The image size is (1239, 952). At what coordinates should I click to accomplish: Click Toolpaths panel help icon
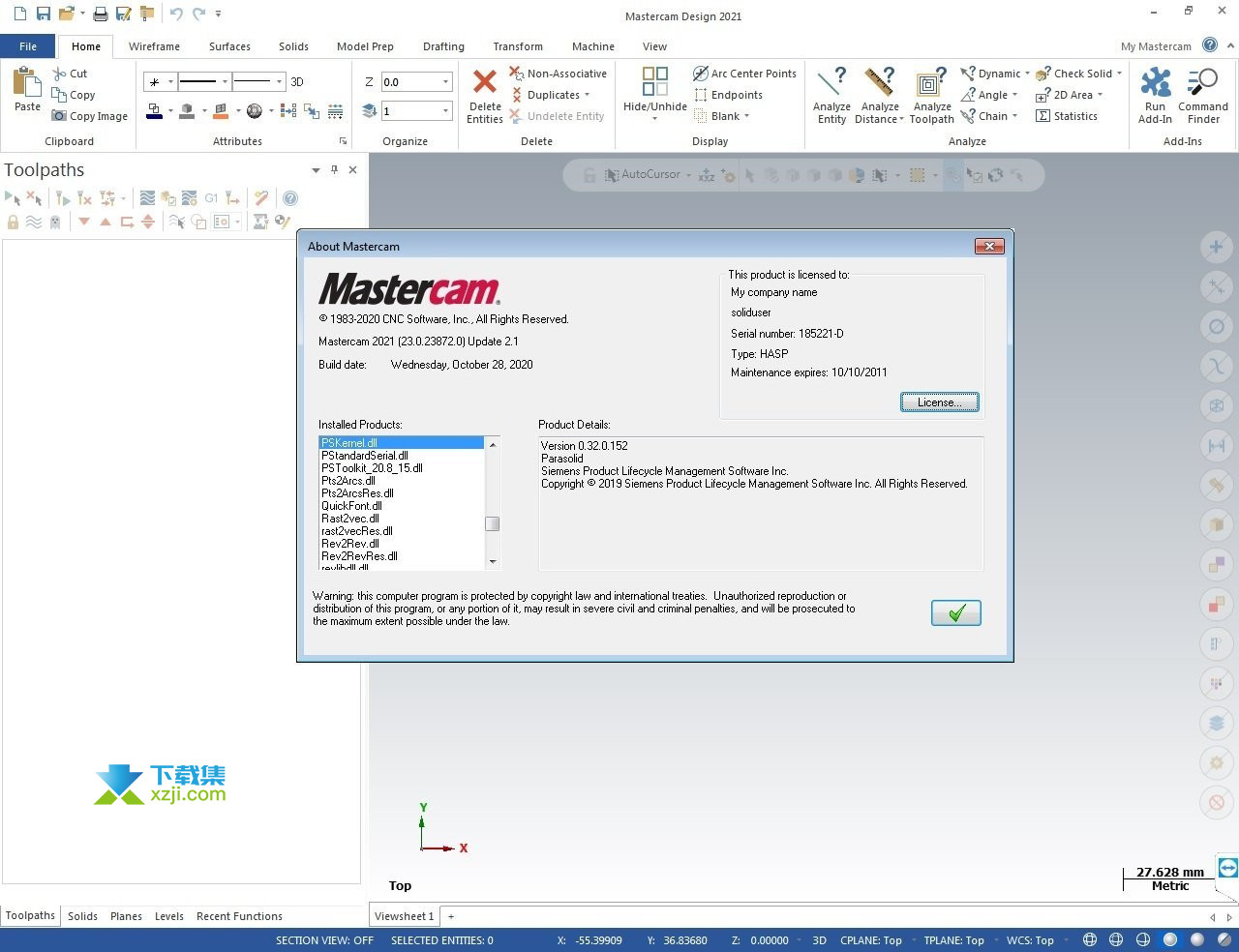(x=289, y=198)
